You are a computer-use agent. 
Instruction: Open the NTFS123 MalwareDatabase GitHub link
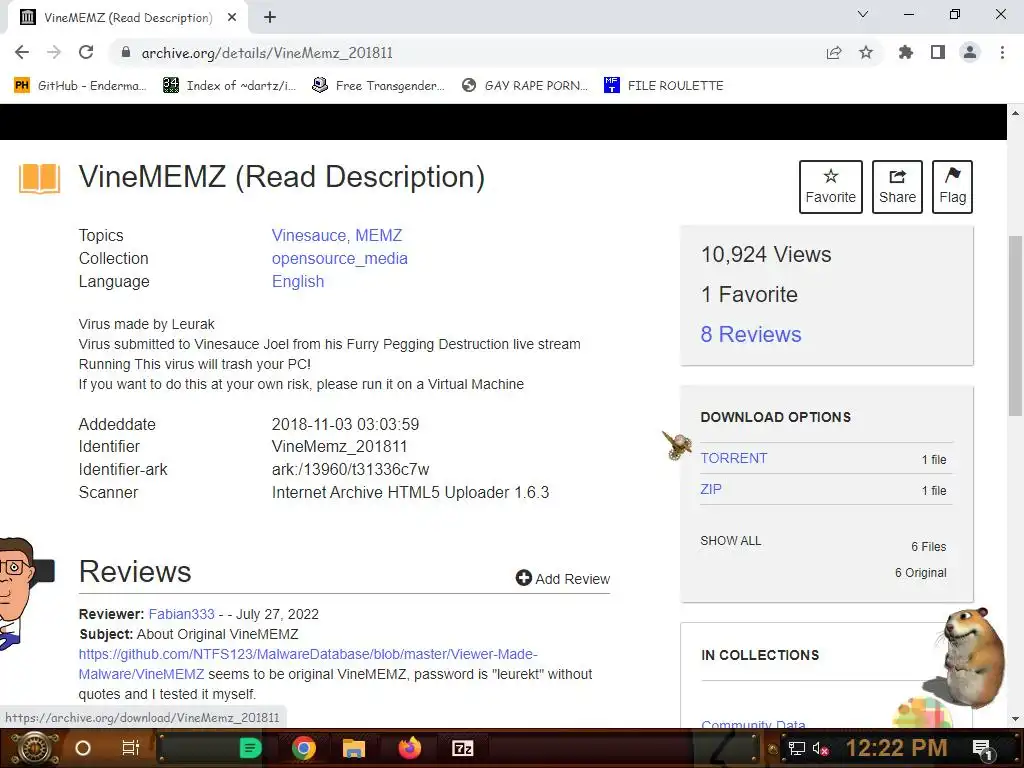(308, 664)
